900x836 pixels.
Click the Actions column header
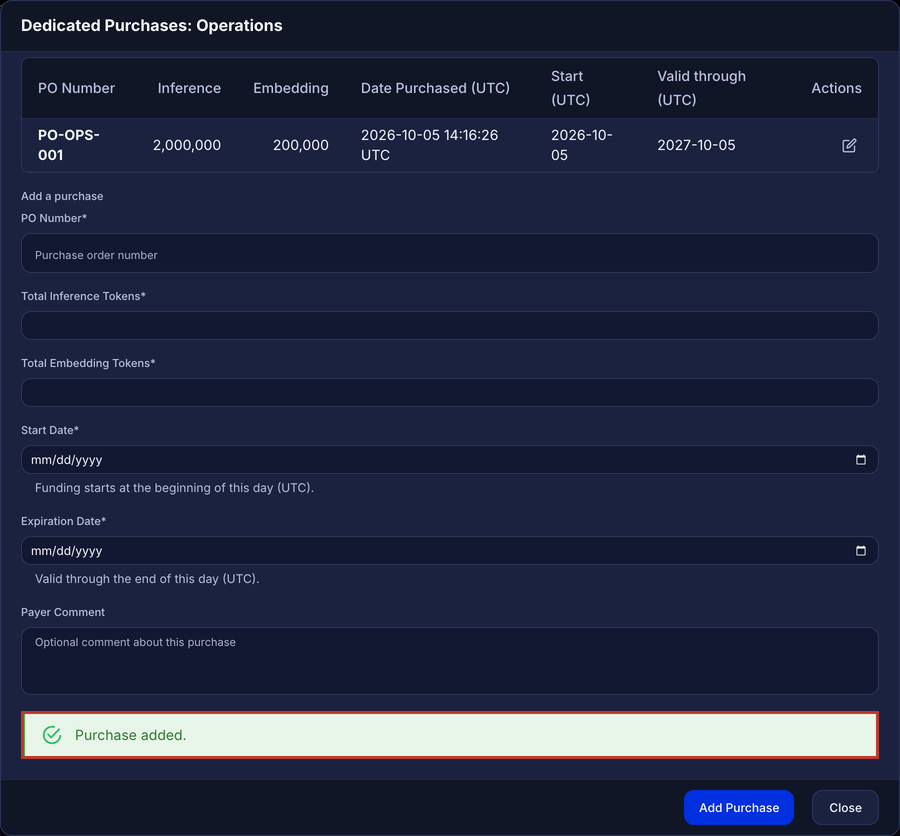click(x=836, y=88)
